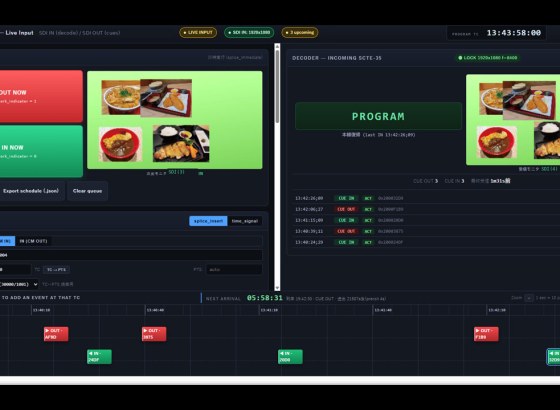Click the IN 24DF timeline marker
The height and width of the screenshot is (410, 560).
[x=99, y=357]
